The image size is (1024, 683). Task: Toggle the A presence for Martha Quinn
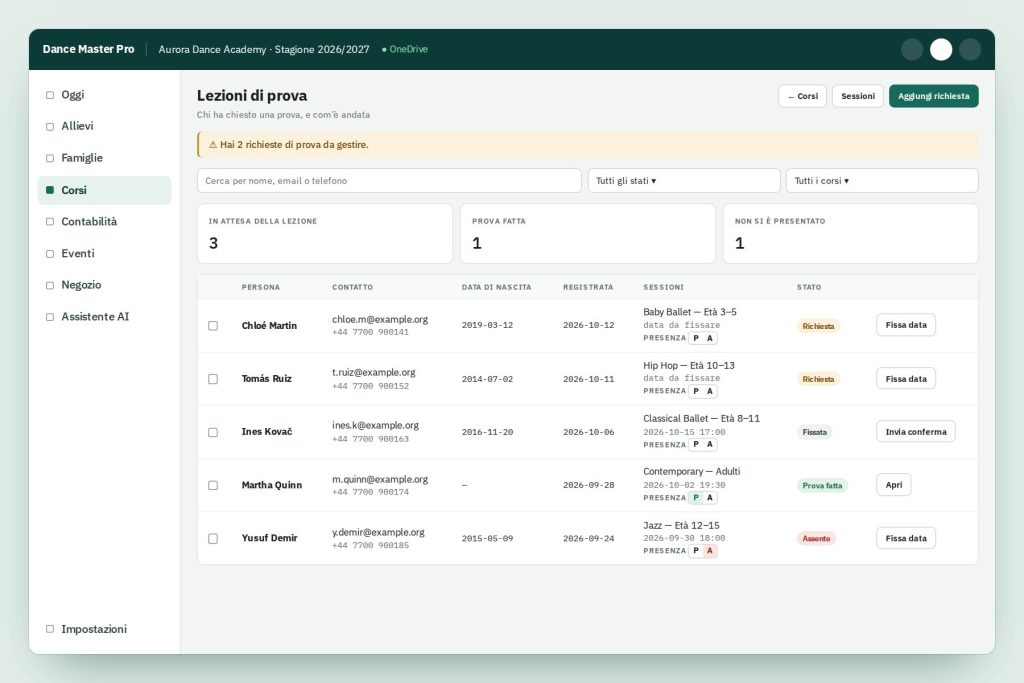pyautogui.click(x=710, y=498)
